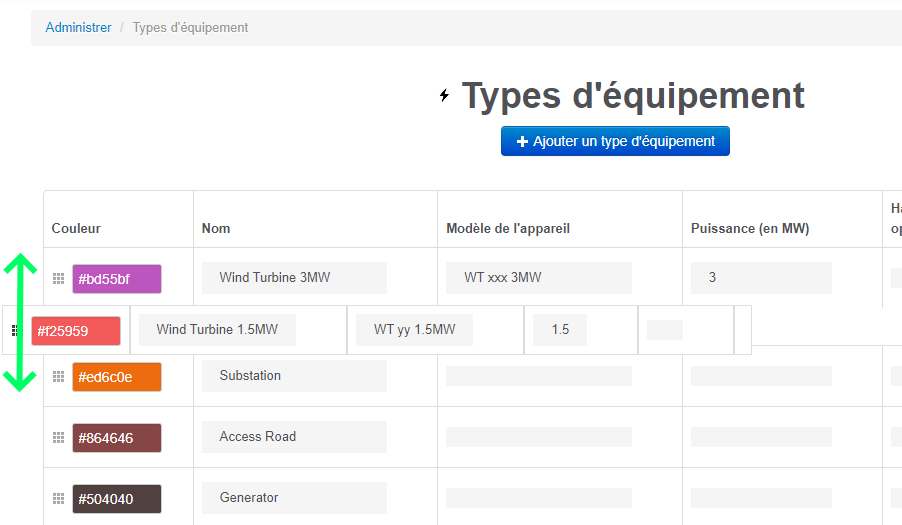
Task: Click drag handle beside Generator row
Action: tap(58, 498)
